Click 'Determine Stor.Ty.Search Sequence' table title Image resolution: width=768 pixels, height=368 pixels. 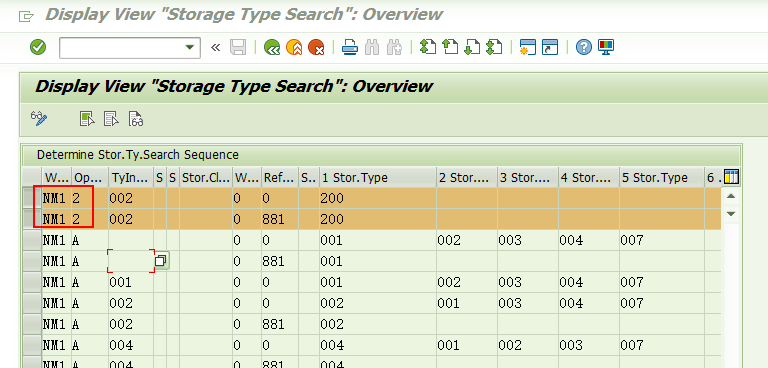tap(138, 155)
